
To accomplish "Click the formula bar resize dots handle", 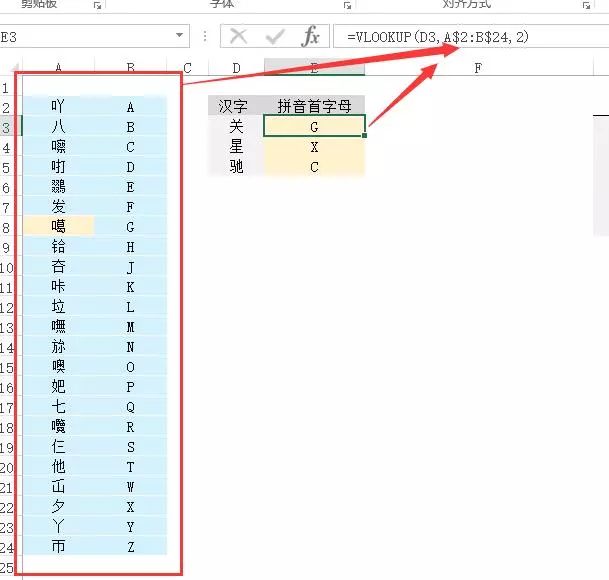I will point(205,37).
